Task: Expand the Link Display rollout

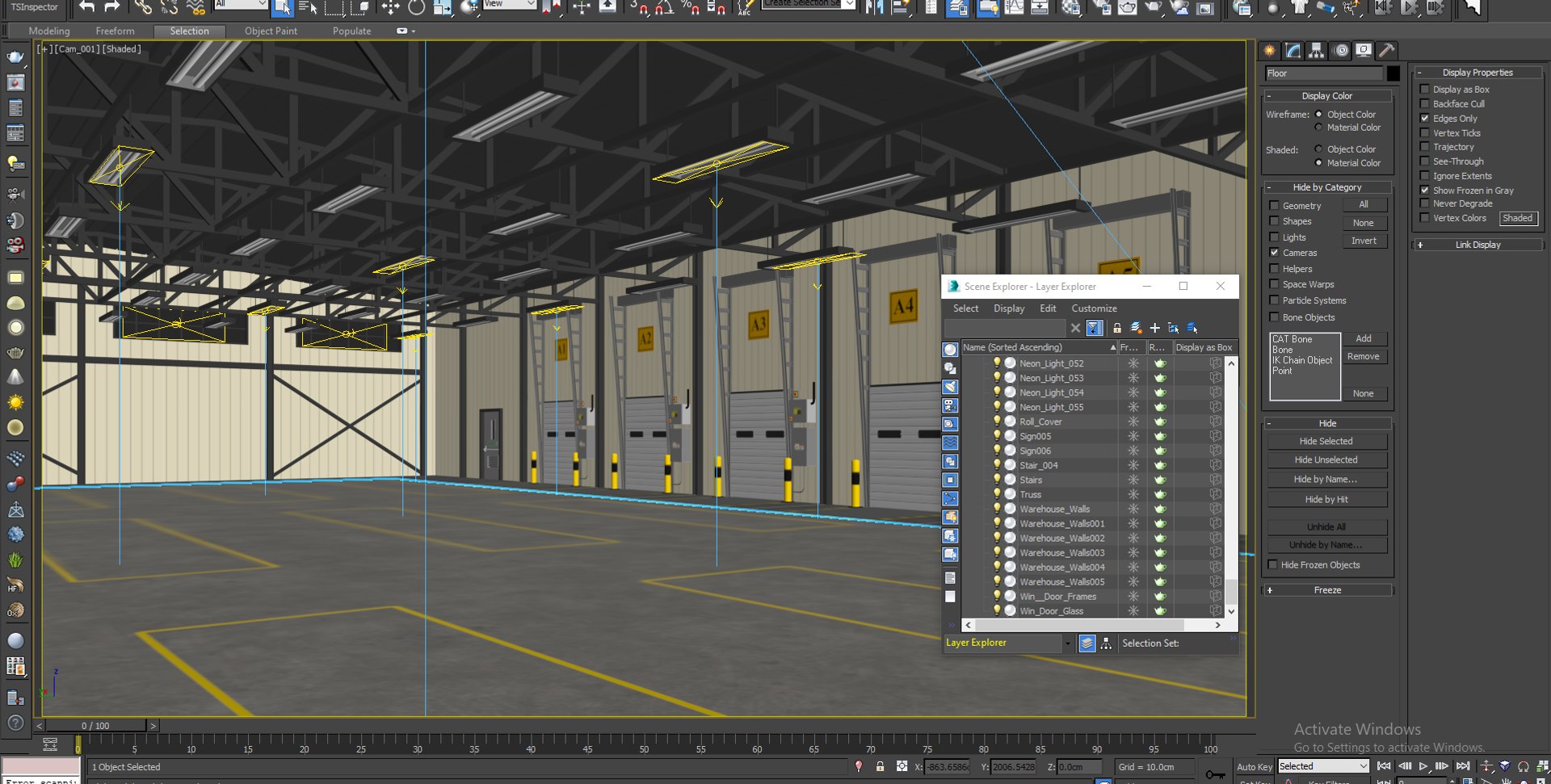Action: [1477, 245]
